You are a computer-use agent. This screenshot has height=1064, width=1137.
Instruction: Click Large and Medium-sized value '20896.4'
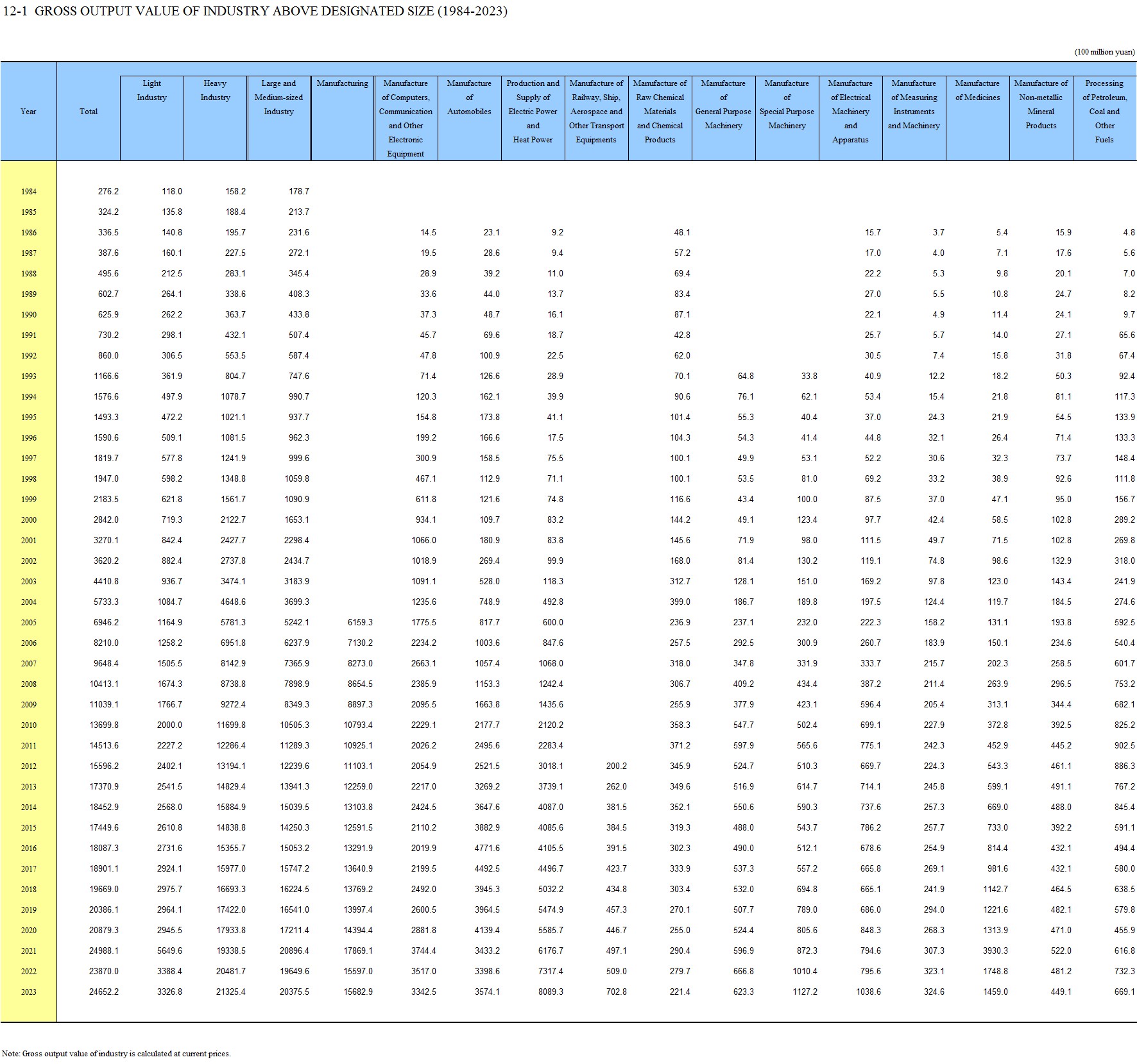tap(295, 950)
